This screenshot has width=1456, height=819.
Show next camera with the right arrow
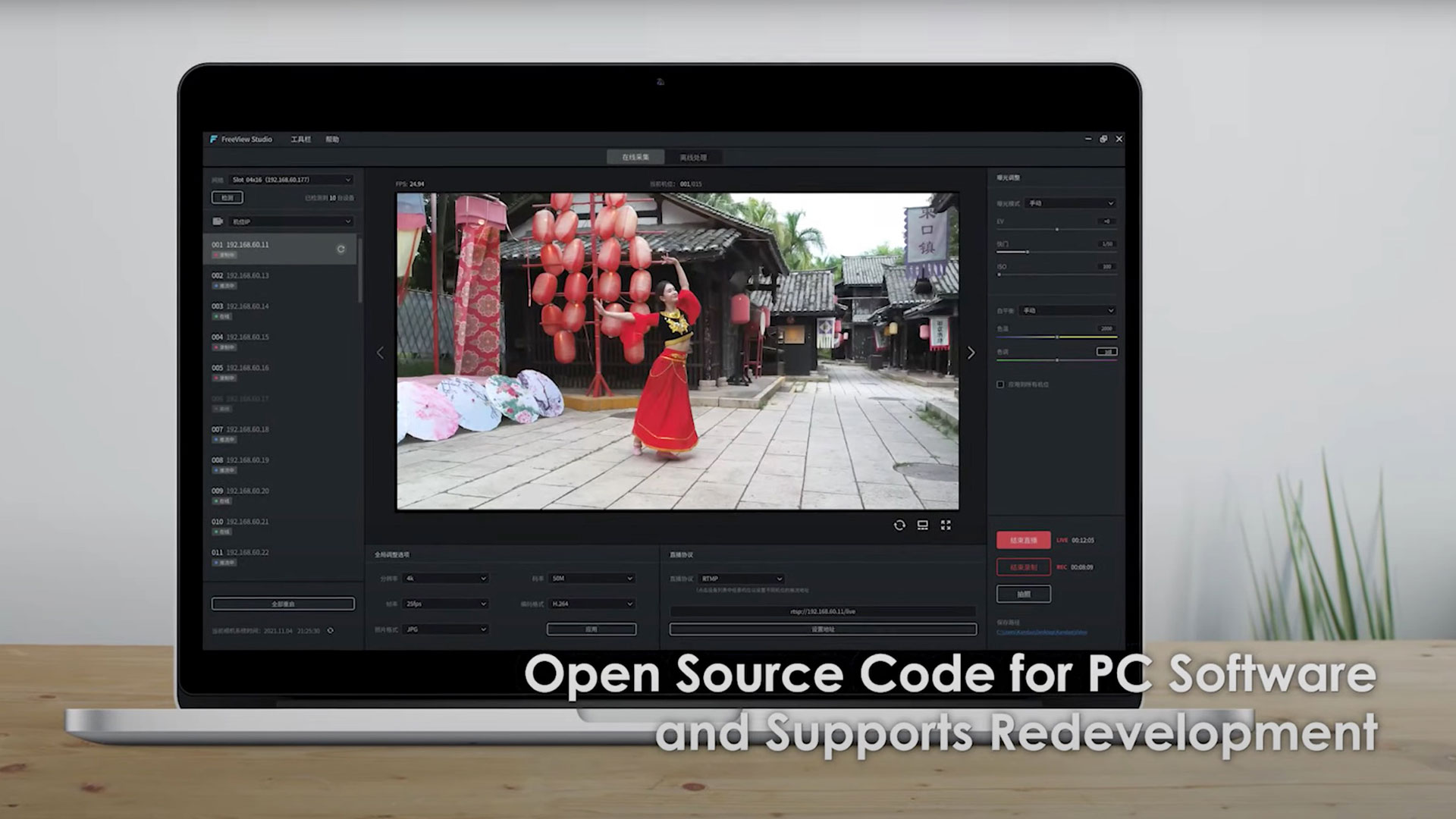tap(971, 353)
